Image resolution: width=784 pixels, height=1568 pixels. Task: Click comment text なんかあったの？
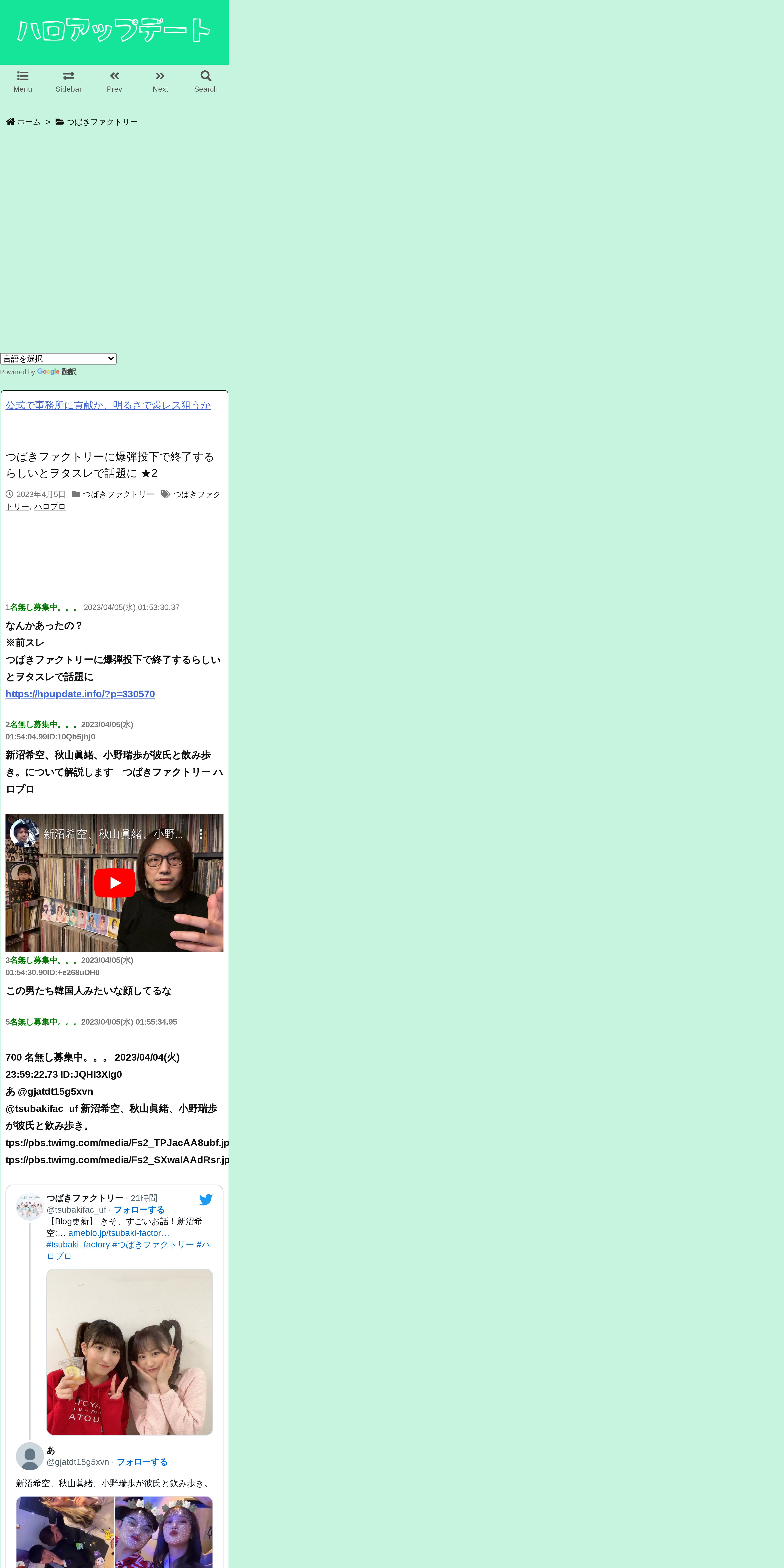44,626
